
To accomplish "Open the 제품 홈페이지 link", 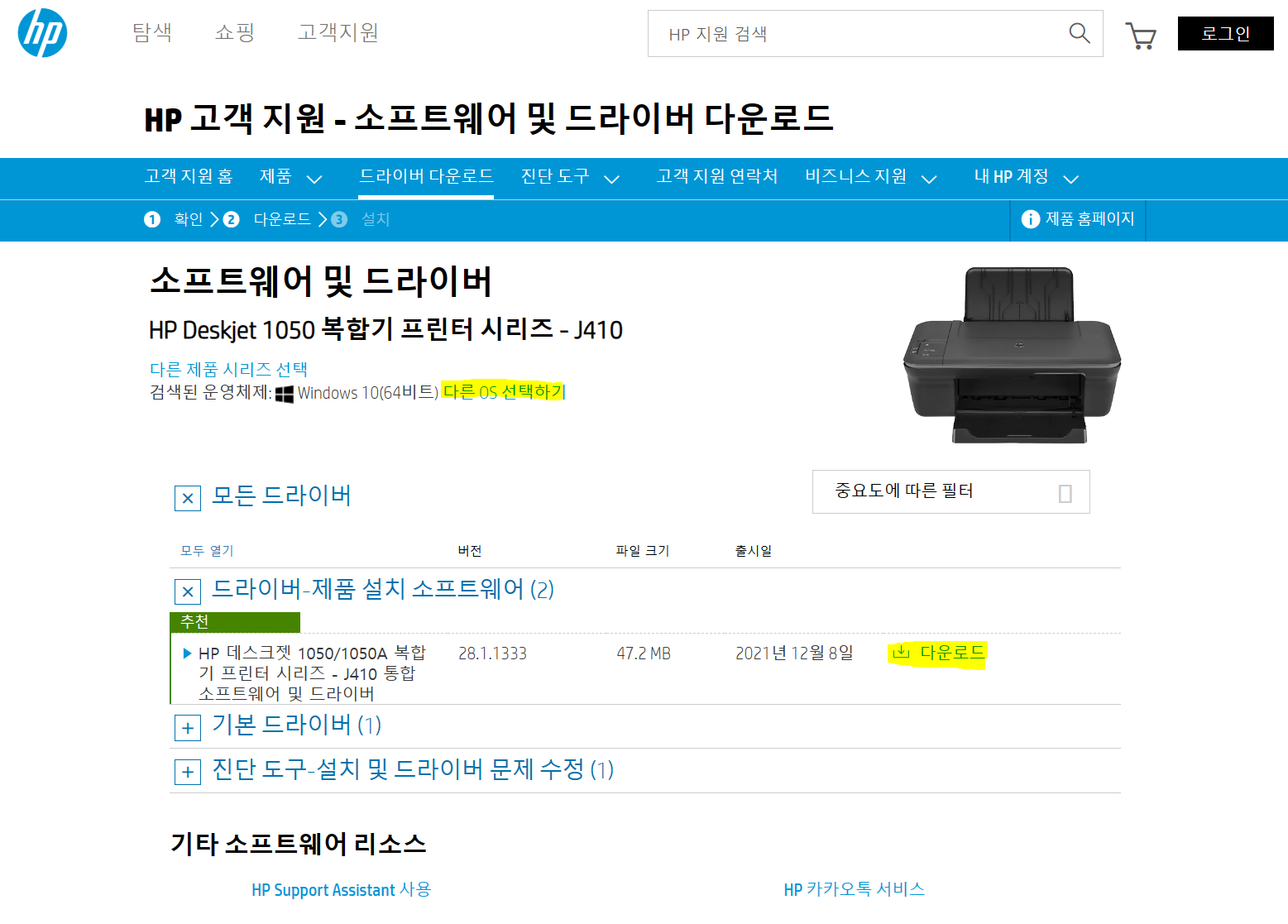I will 1078,219.
